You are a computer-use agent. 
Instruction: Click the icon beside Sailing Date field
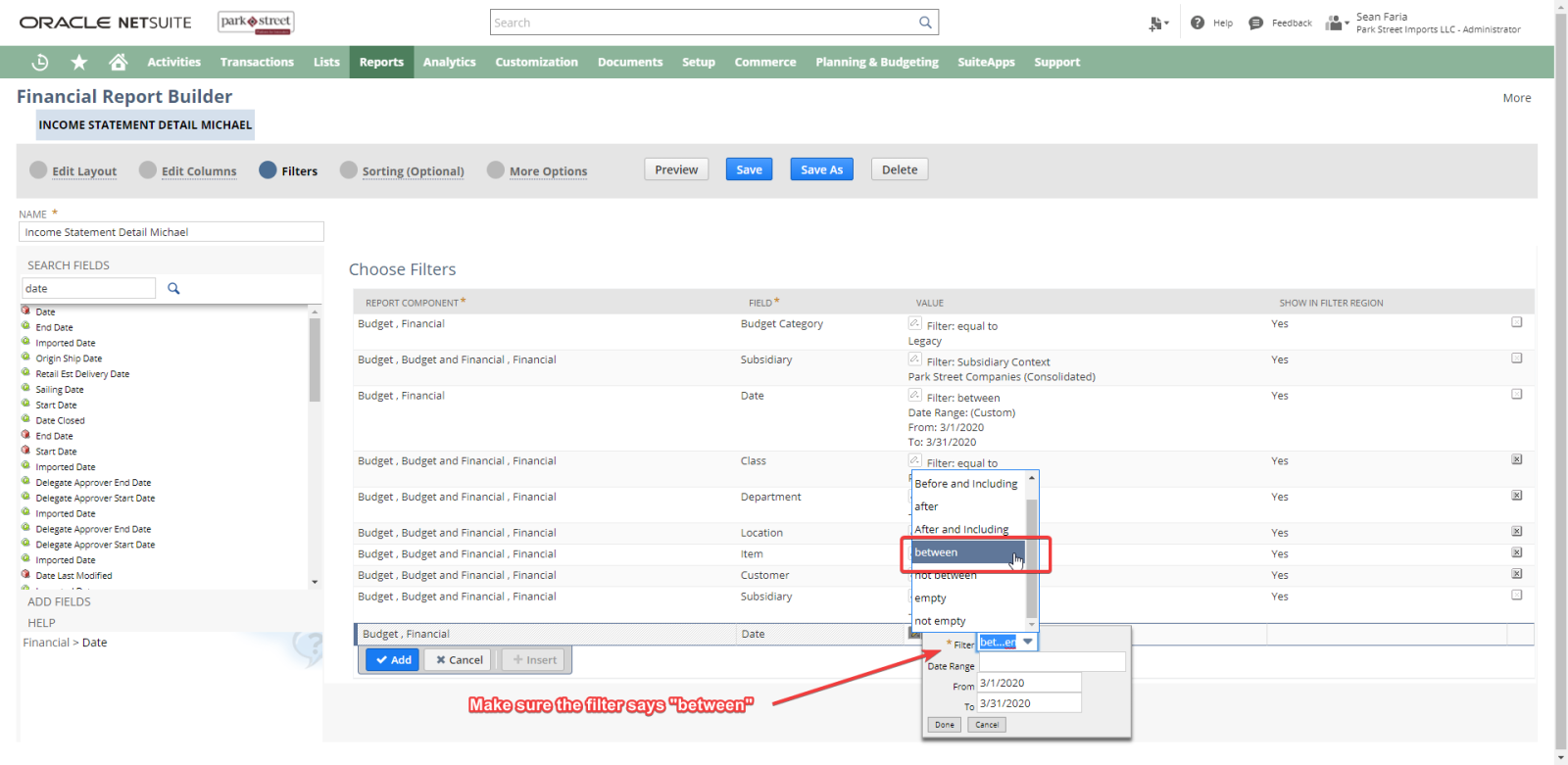click(26, 388)
